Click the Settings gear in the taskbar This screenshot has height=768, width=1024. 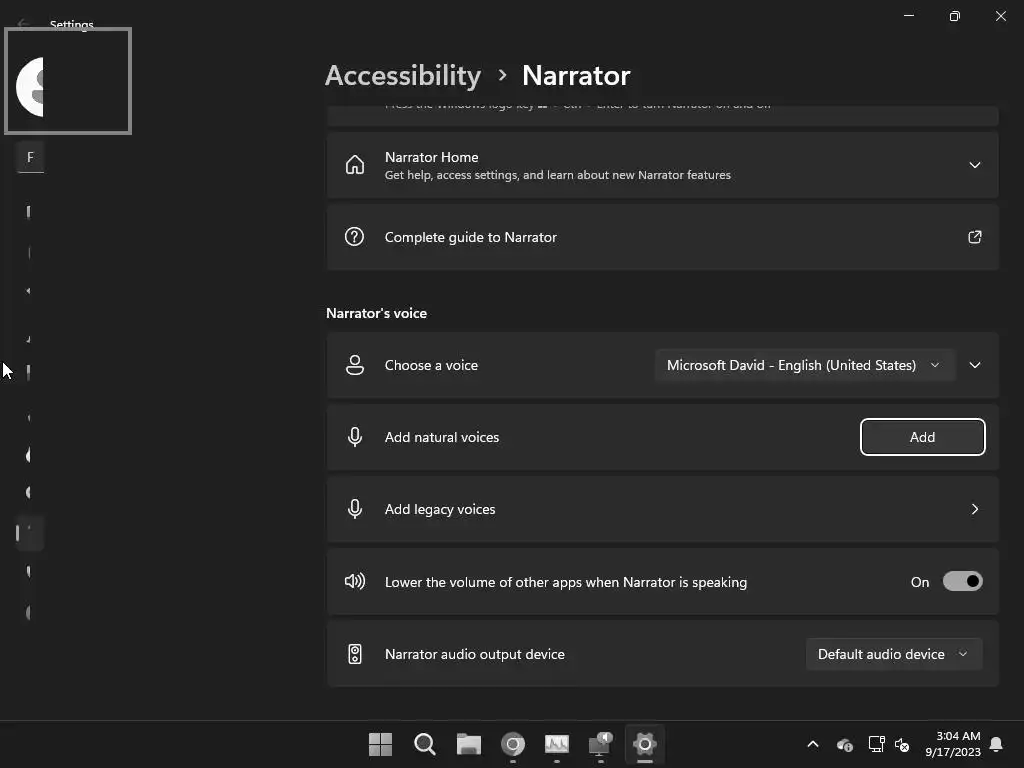(645, 744)
